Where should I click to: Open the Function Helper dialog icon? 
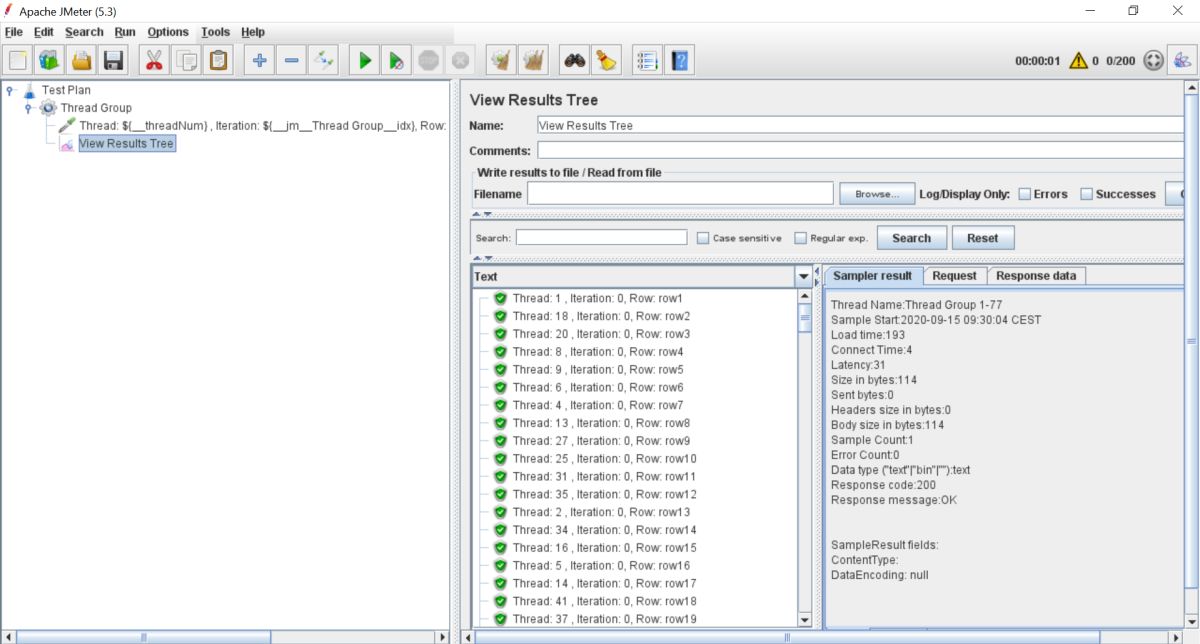click(x=647, y=60)
